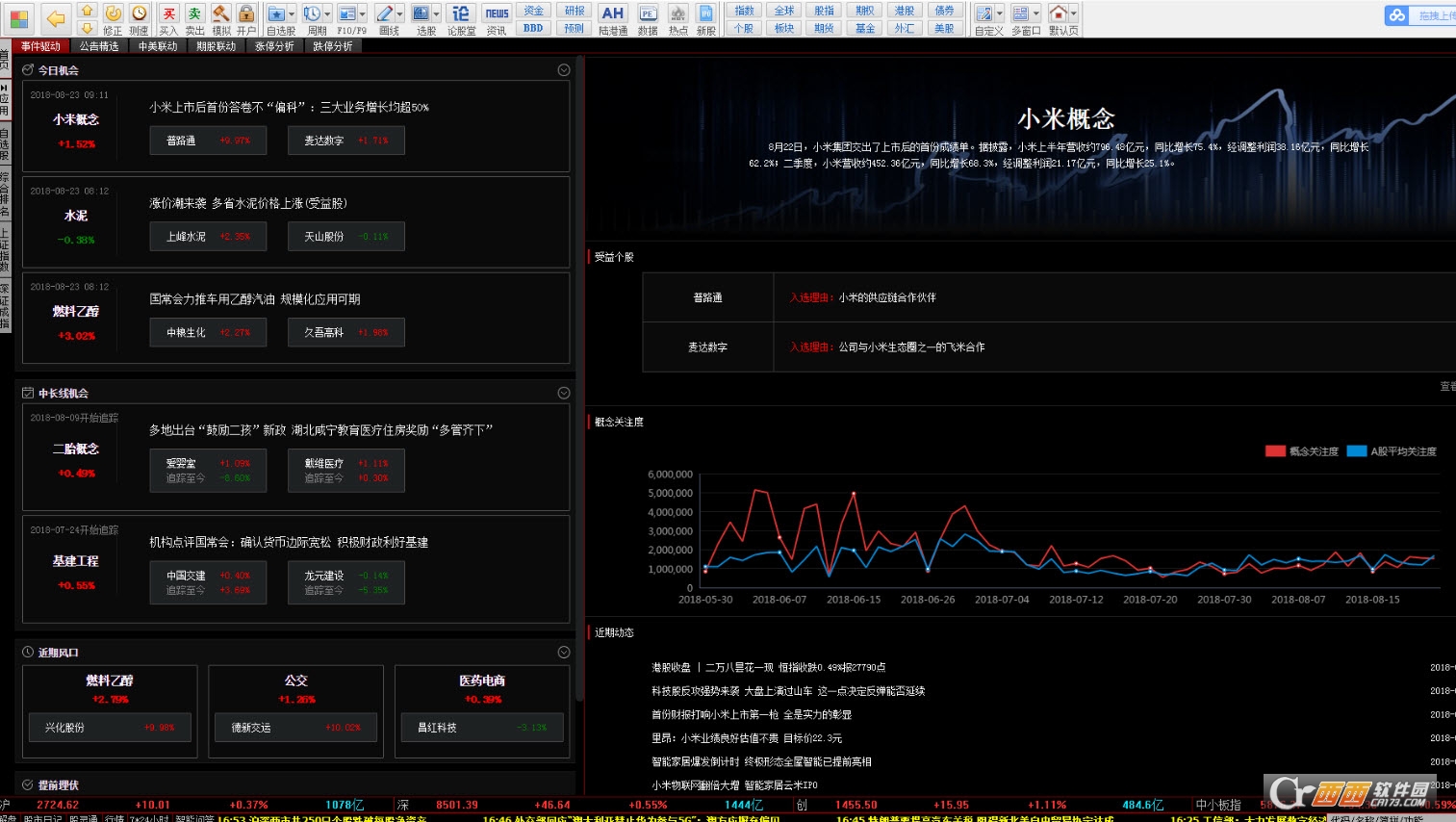Click the 预测 toolbar button
The width and height of the screenshot is (1456, 822).
[x=575, y=28]
